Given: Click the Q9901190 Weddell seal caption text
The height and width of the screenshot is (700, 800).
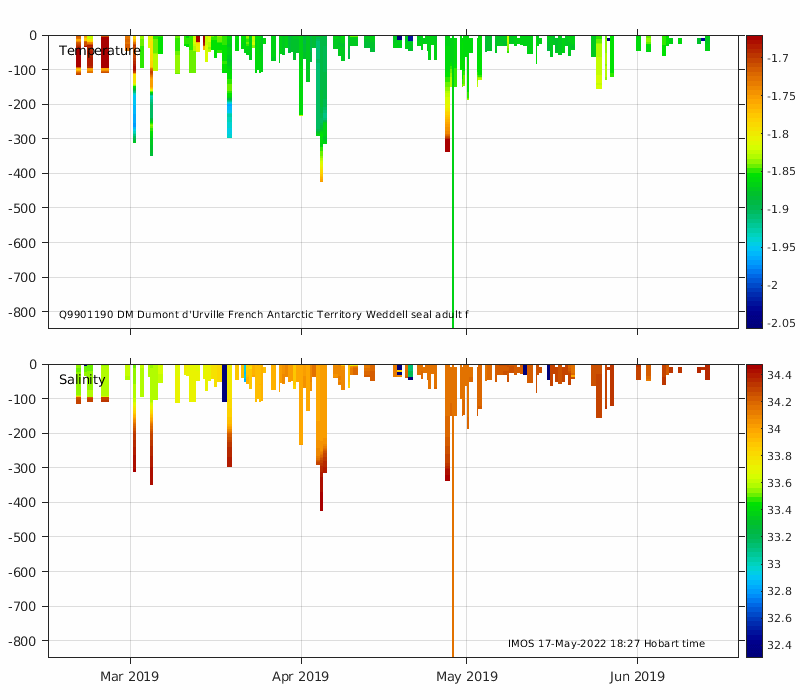Looking at the screenshot, I should click(263, 314).
